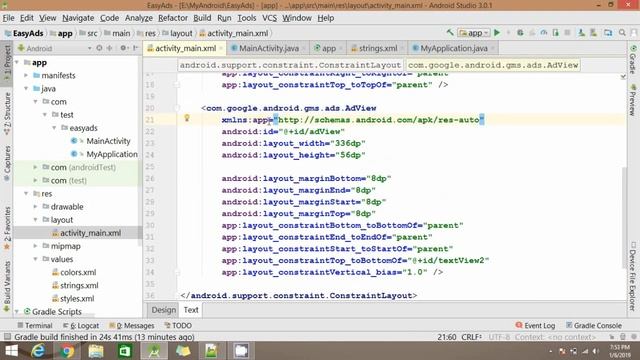Switch to the Design editor tab

[163, 310]
